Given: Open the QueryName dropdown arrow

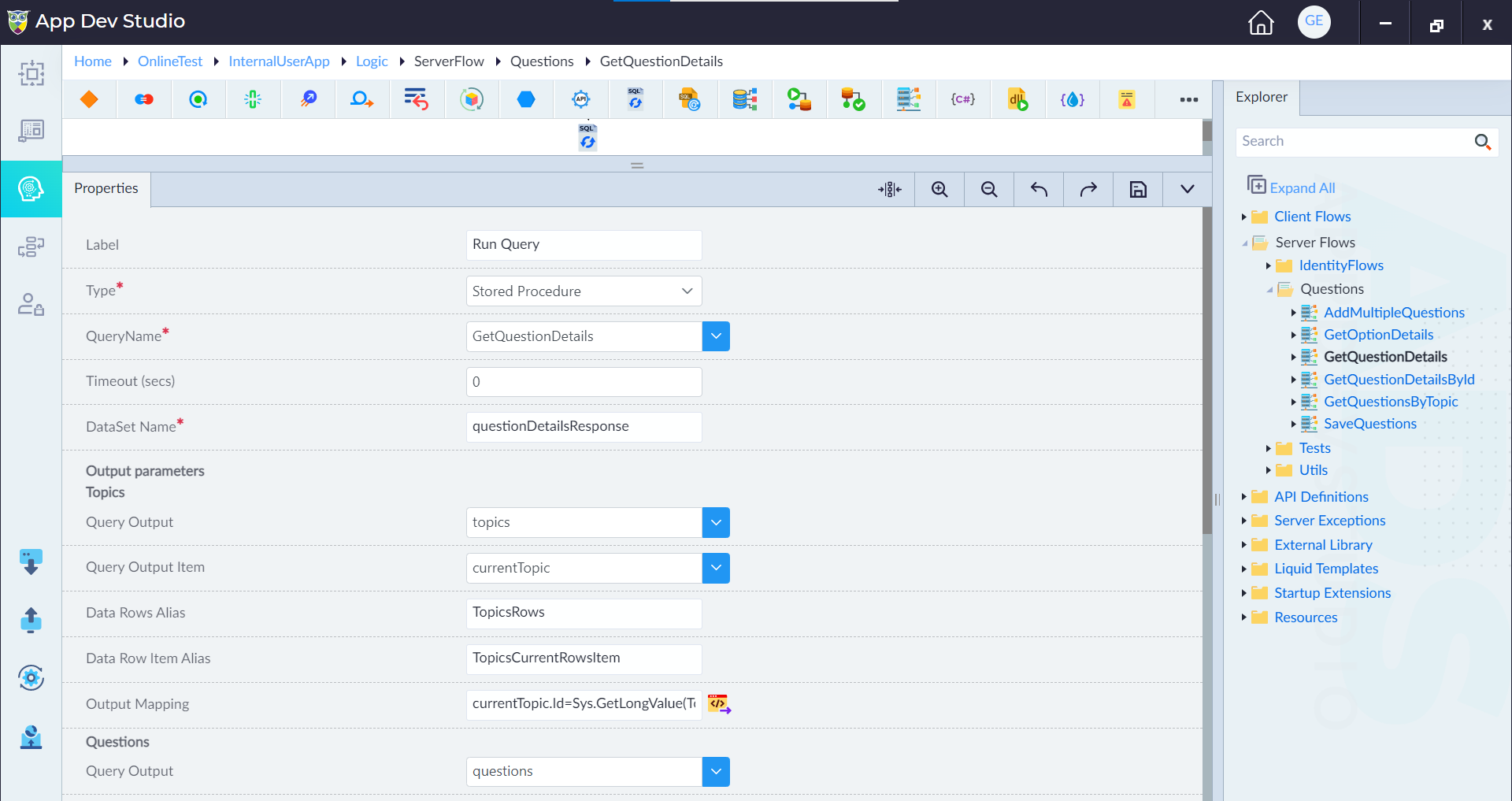Looking at the screenshot, I should click(x=716, y=336).
